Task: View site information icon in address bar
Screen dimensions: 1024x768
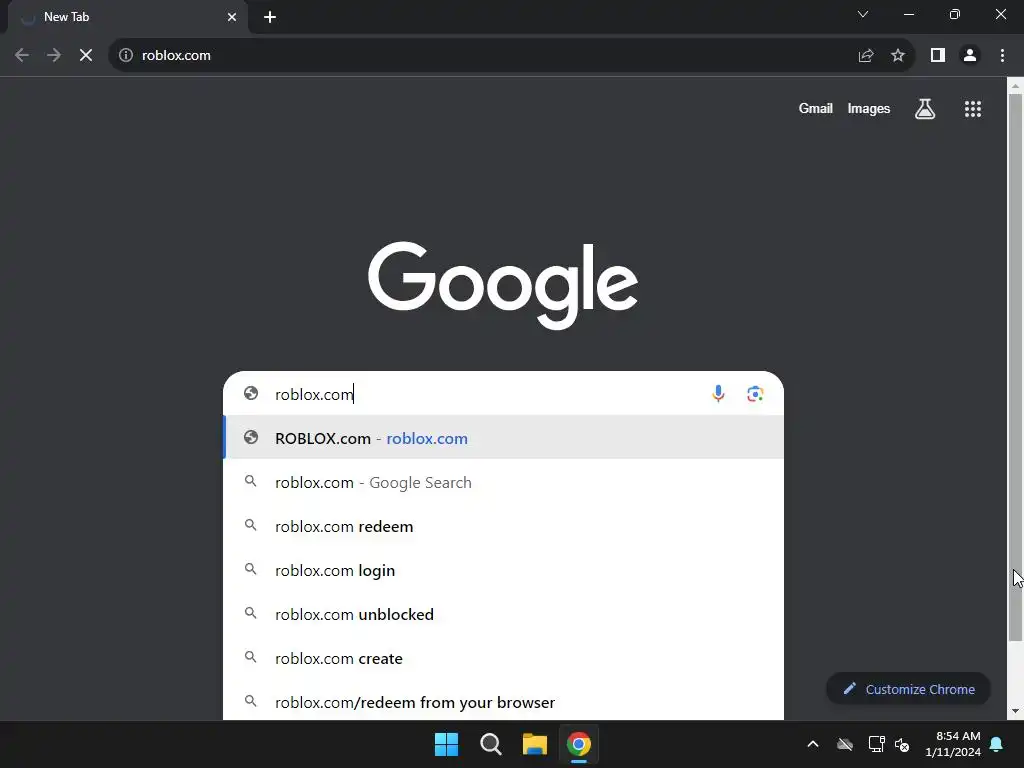Action: coord(126,56)
